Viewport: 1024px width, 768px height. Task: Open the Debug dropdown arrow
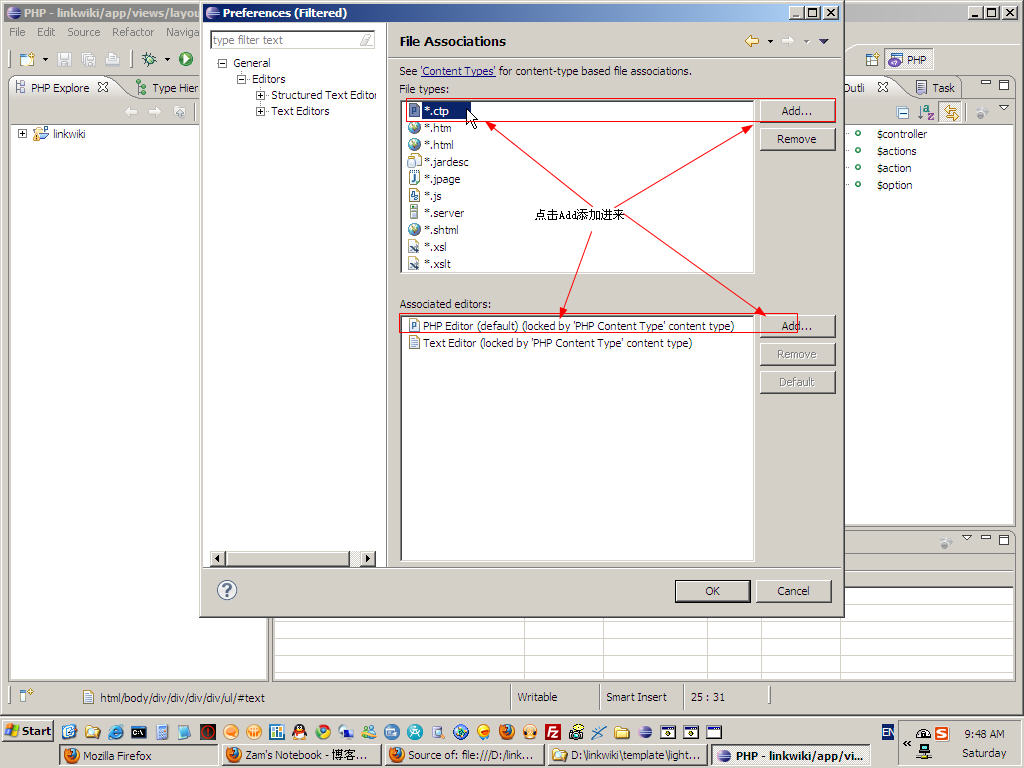point(167,59)
